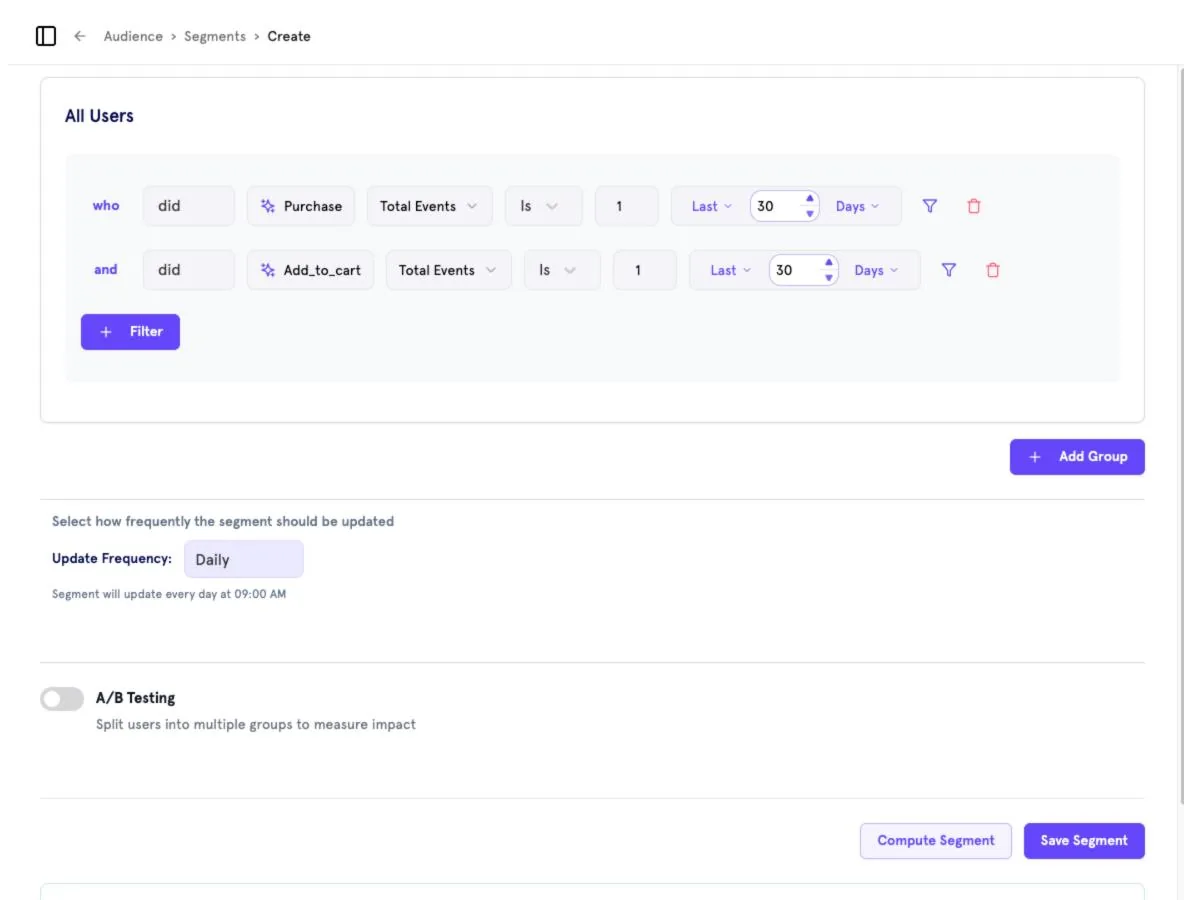This screenshot has width=1184, height=900.
Task: Open Days unit dropdown in Purchase row
Action: [857, 206]
